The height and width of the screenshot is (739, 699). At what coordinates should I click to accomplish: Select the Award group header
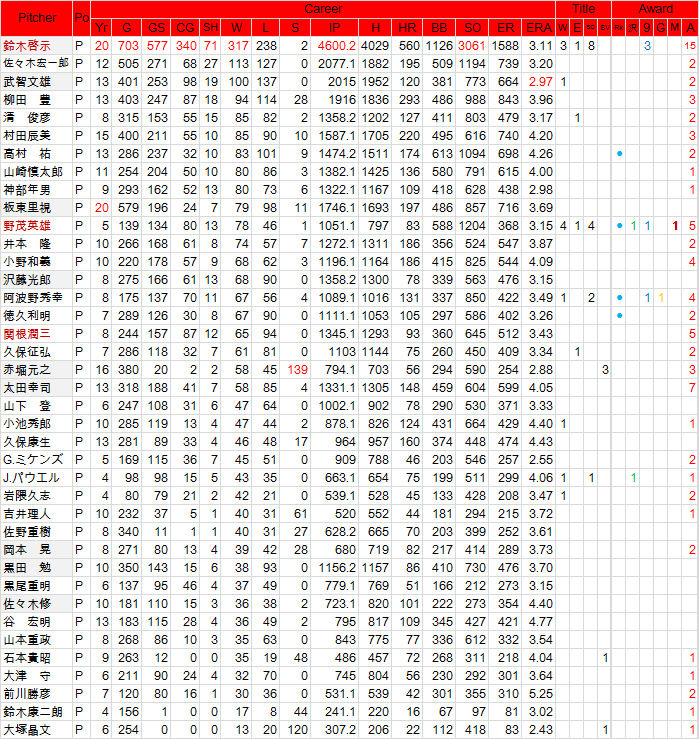pos(655,9)
